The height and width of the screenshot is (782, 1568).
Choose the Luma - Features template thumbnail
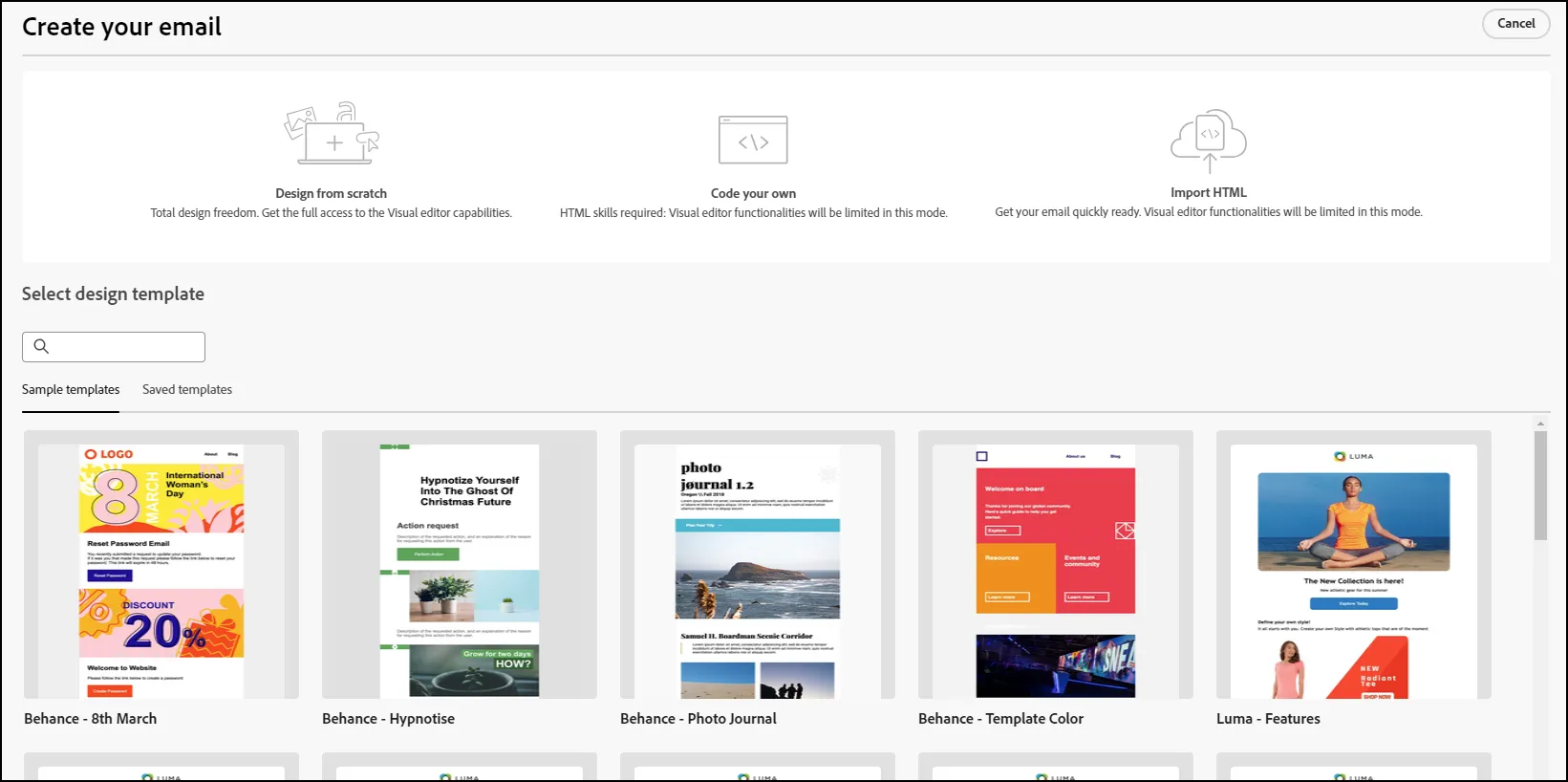pyautogui.click(x=1354, y=564)
